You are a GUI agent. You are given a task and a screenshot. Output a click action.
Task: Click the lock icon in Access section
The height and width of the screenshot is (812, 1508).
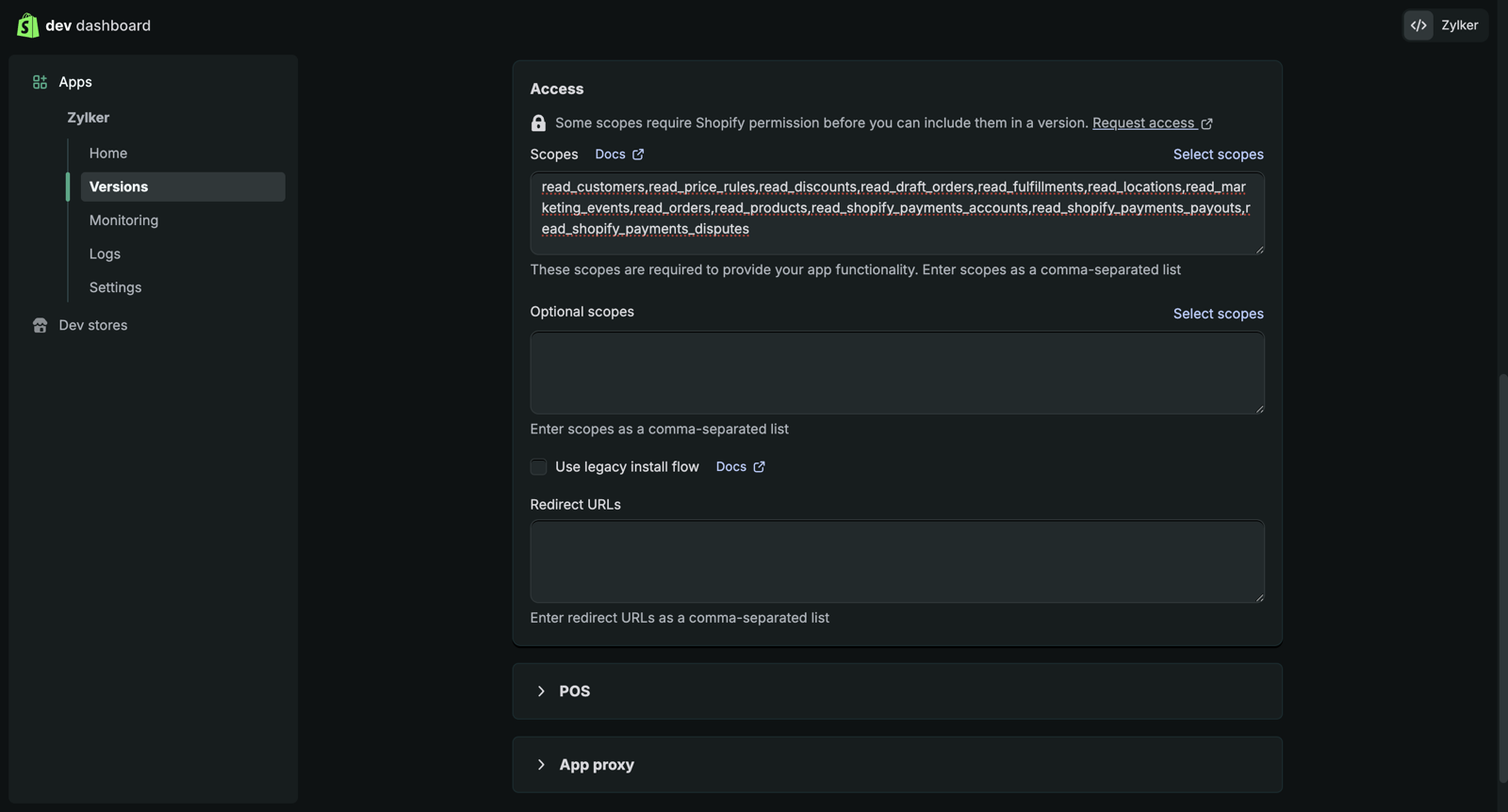538,123
